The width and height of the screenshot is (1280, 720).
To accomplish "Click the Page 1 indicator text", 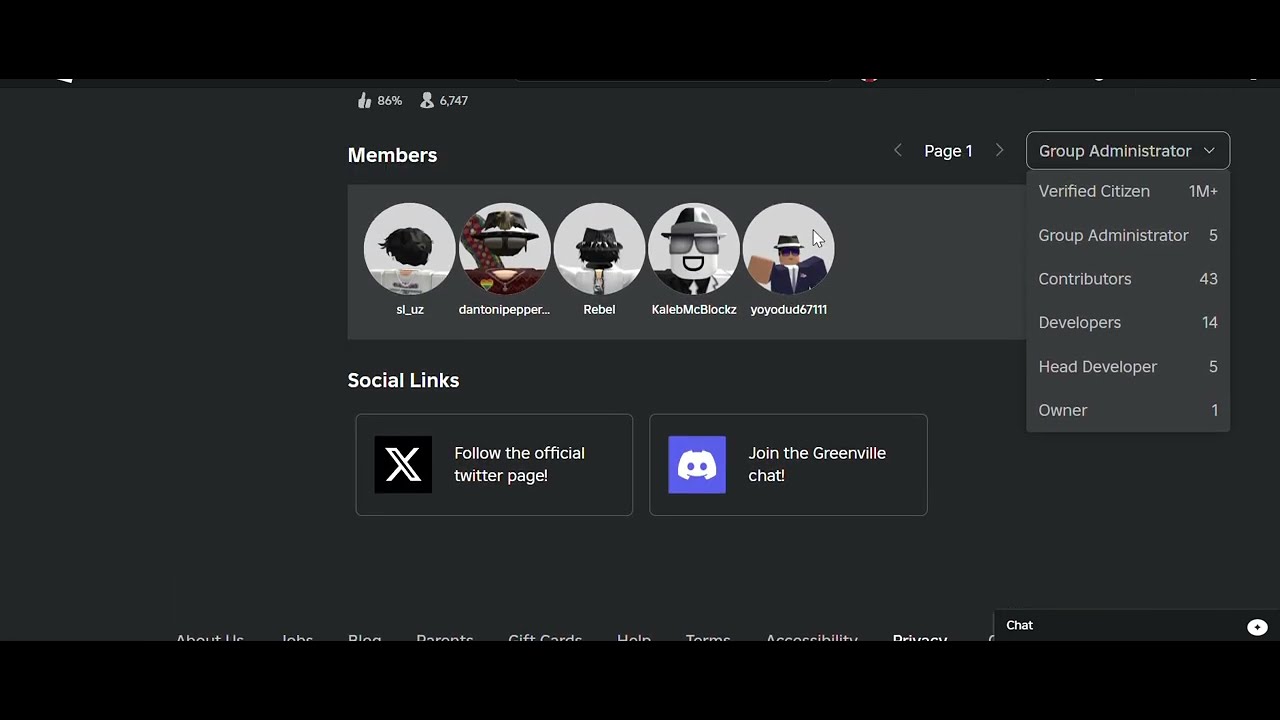I will 948,151.
